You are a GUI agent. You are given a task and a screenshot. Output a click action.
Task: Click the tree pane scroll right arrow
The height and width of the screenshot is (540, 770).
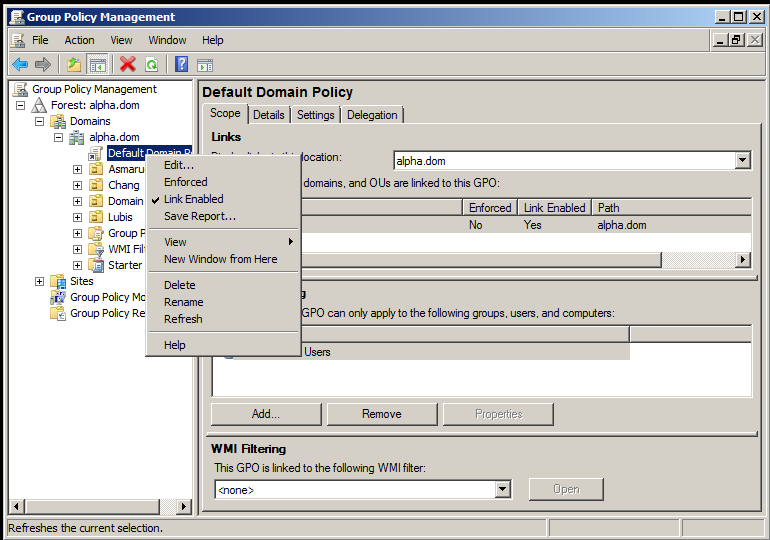coord(184,506)
